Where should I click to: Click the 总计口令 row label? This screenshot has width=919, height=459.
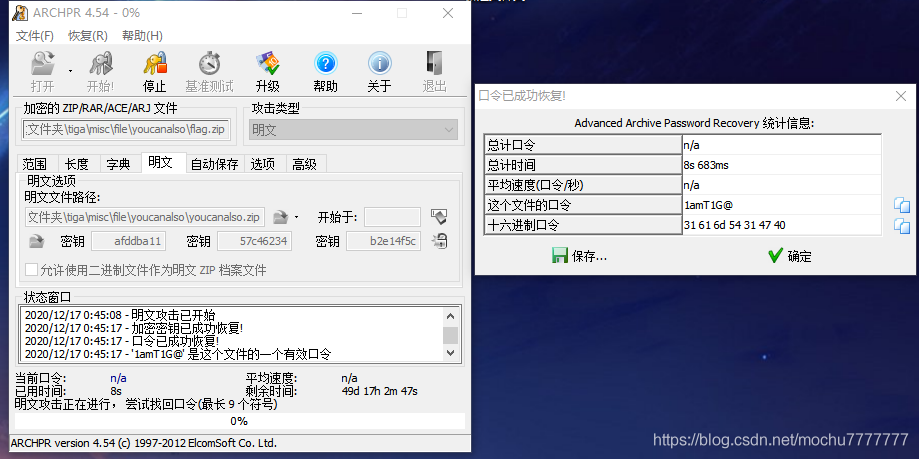pyautogui.click(x=583, y=145)
